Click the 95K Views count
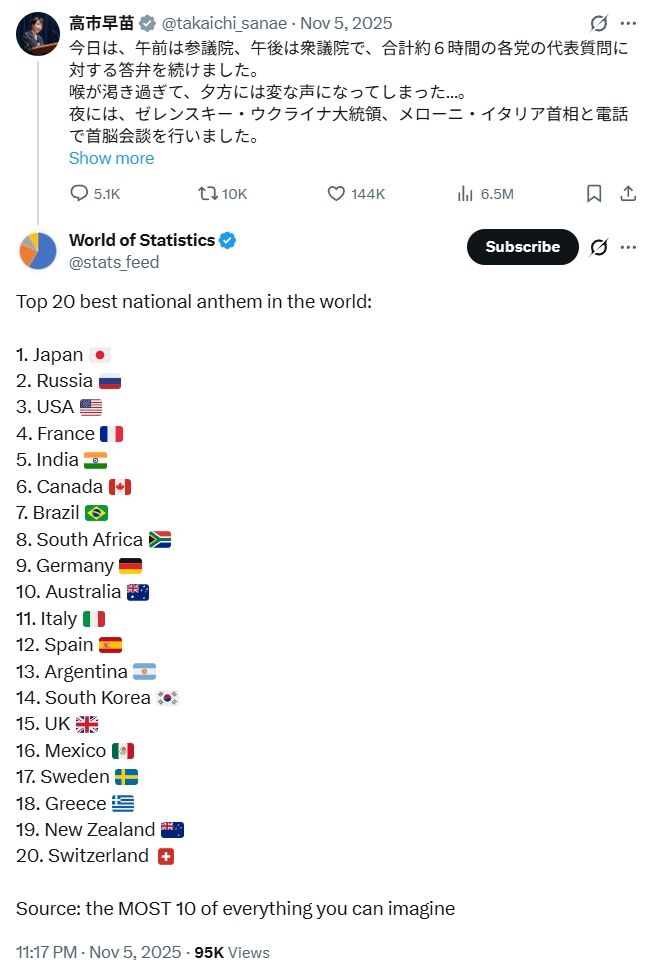 click(x=231, y=952)
